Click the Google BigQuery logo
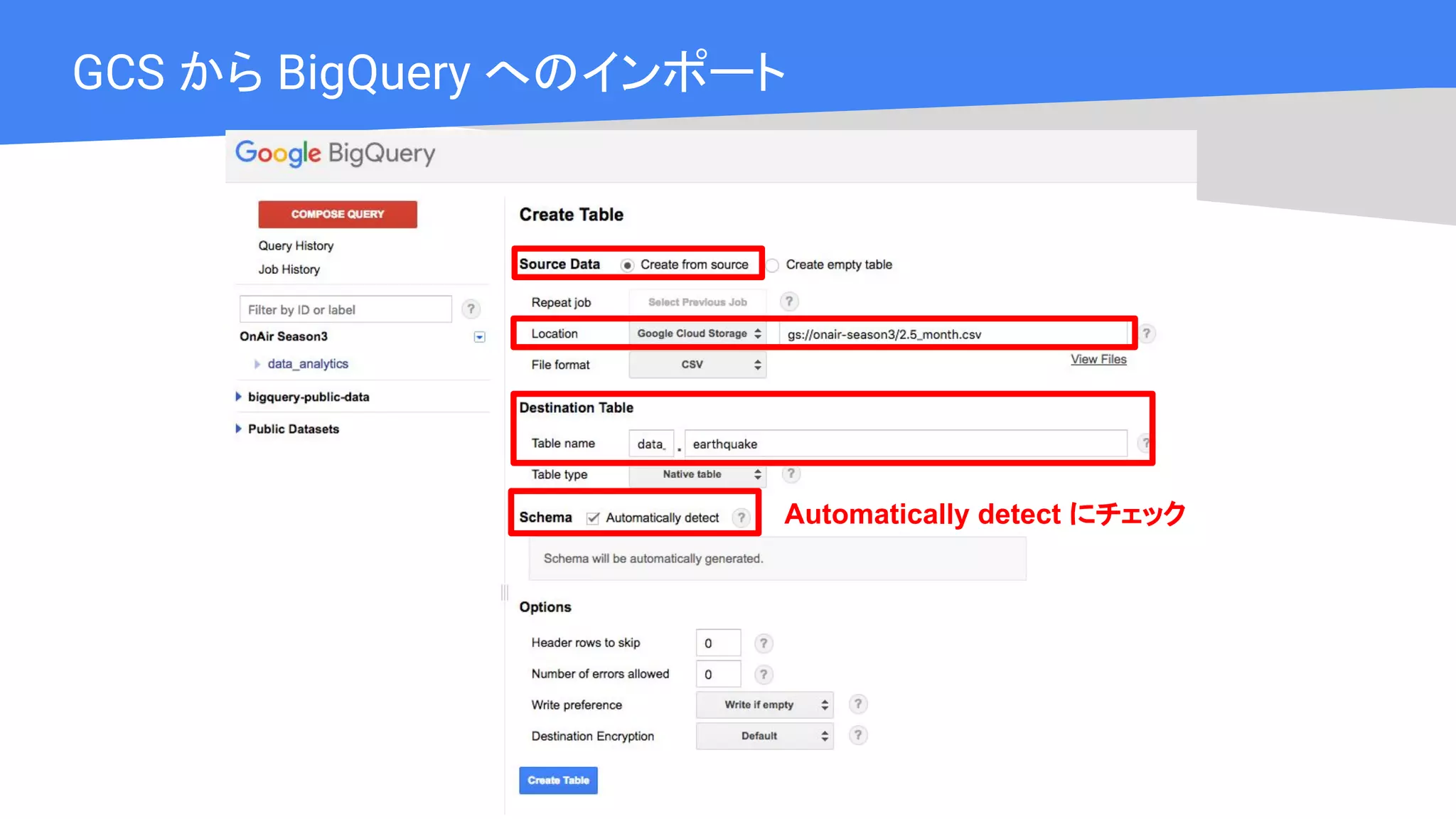The image size is (1456, 819). click(x=335, y=153)
